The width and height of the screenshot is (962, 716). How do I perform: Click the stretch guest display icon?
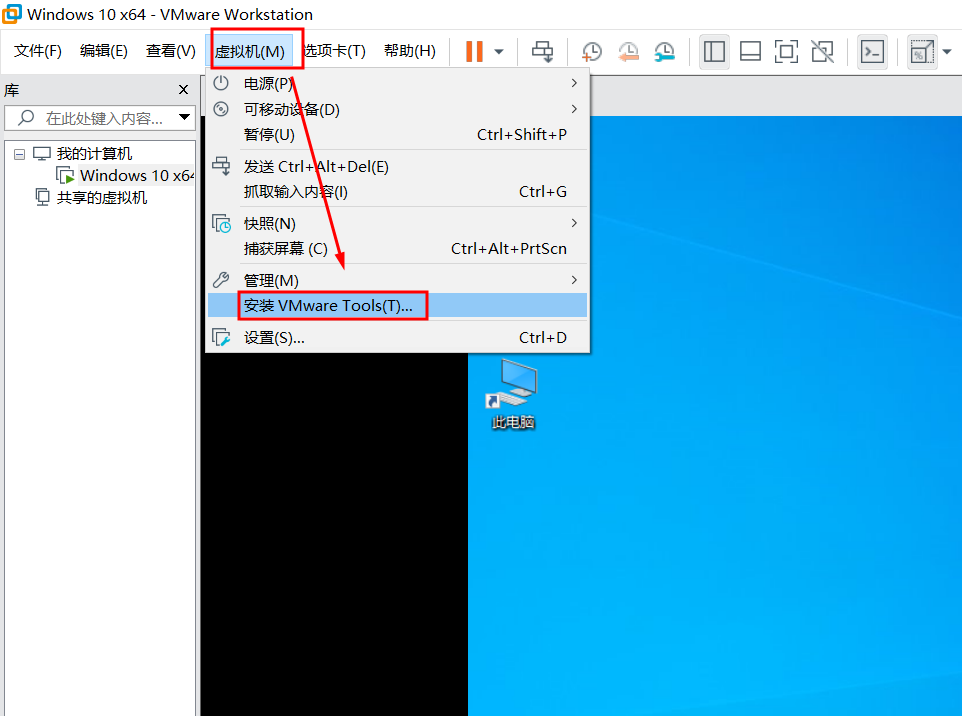pyautogui.click(x=922, y=52)
